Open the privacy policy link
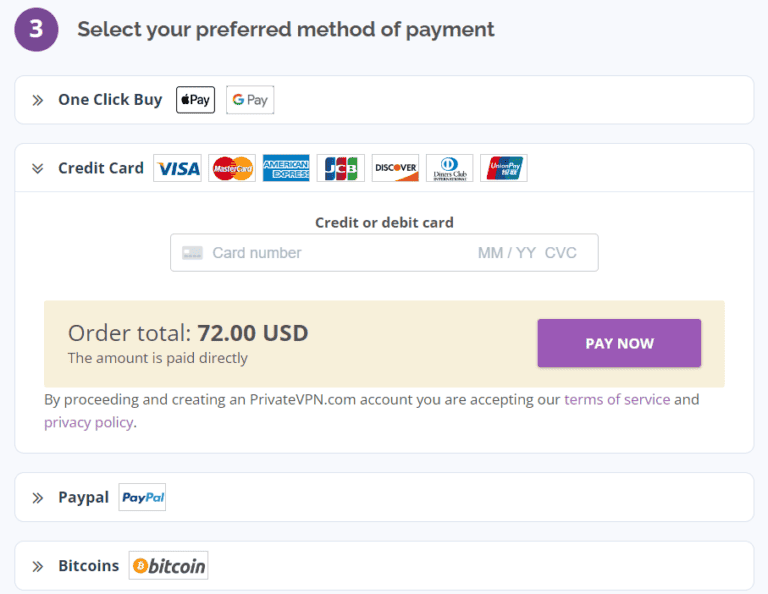768x594 pixels. point(88,422)
